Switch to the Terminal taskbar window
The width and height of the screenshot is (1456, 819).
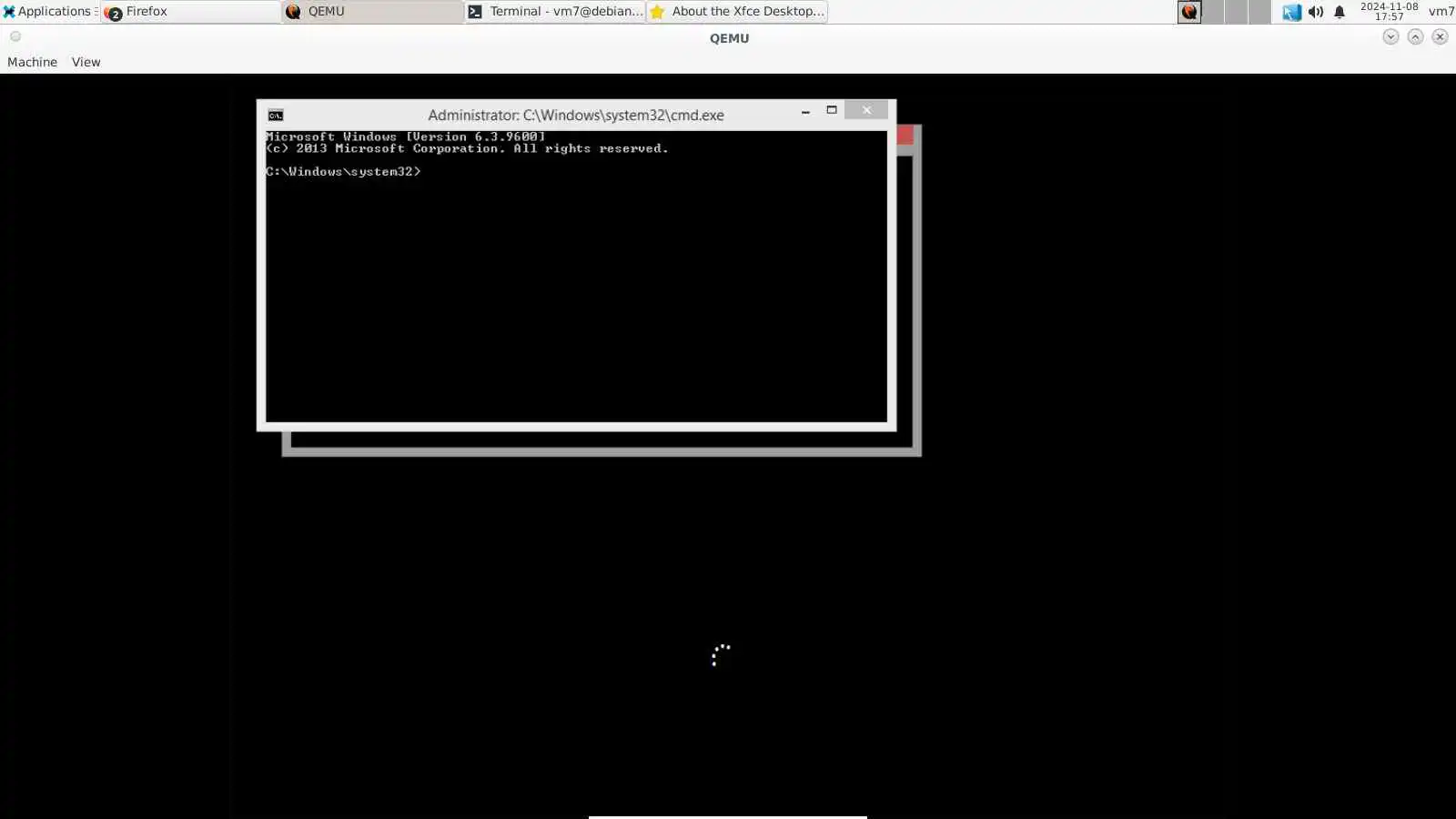[x=555, y=12]
